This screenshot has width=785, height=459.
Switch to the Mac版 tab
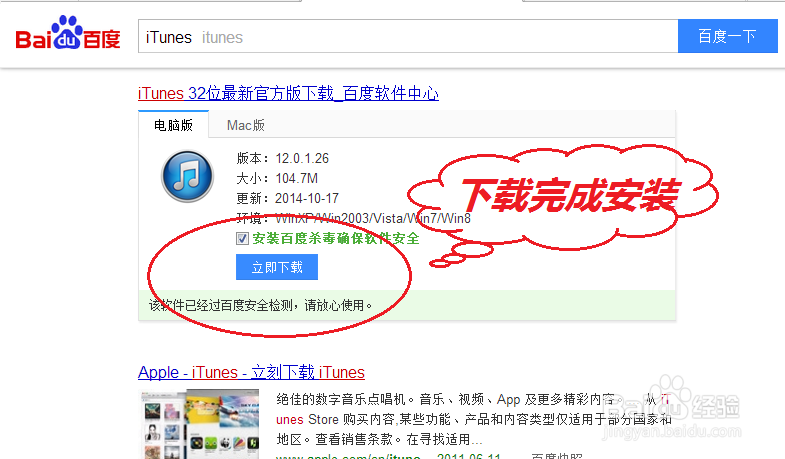(246, 125)
